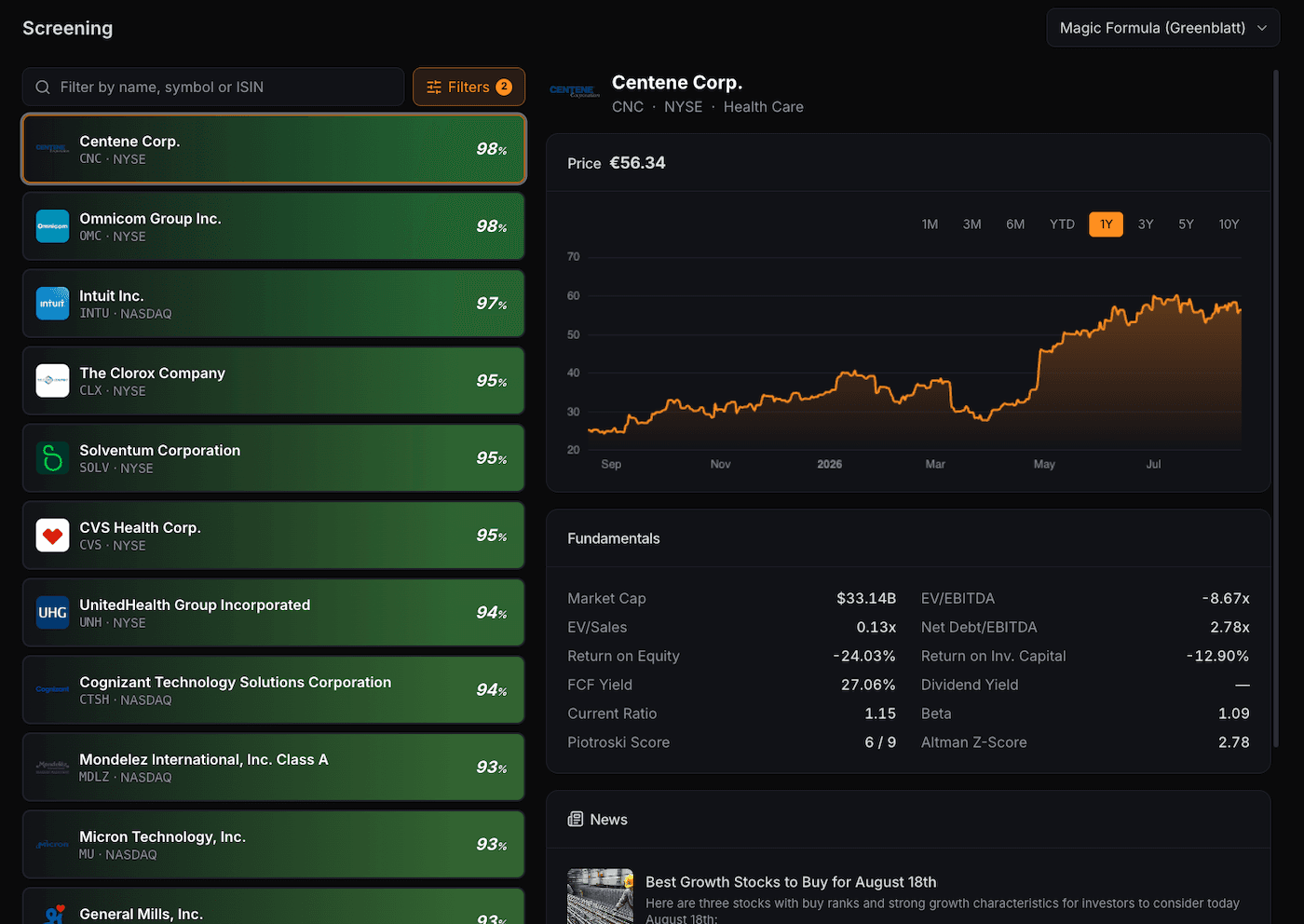Focus the name, symbol or ISIN filter field
1304x924 pixels.
[x=213, y=87]
